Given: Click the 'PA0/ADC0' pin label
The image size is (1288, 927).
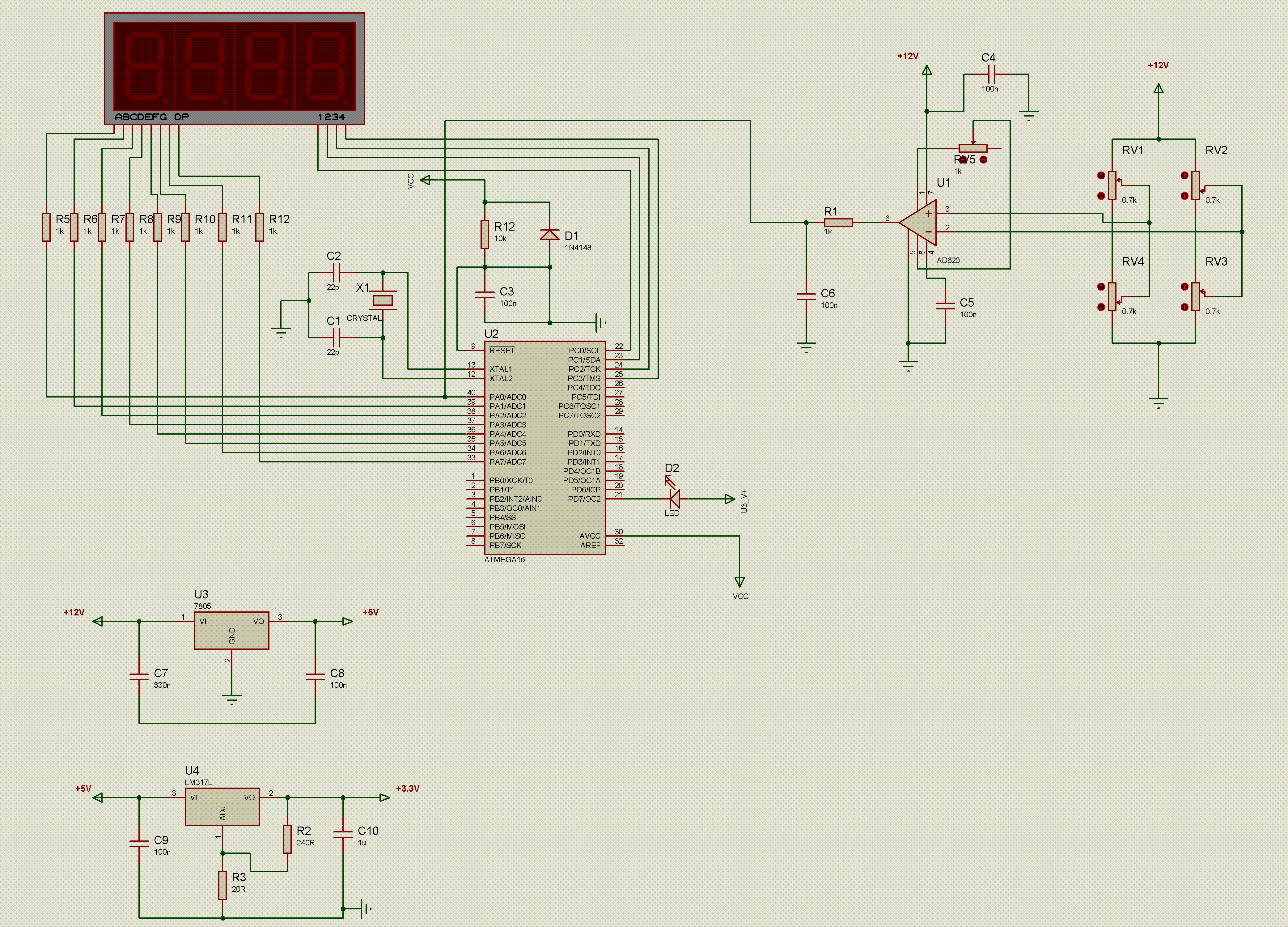Looking at the screenshot, I should click(x=508, y=397).
